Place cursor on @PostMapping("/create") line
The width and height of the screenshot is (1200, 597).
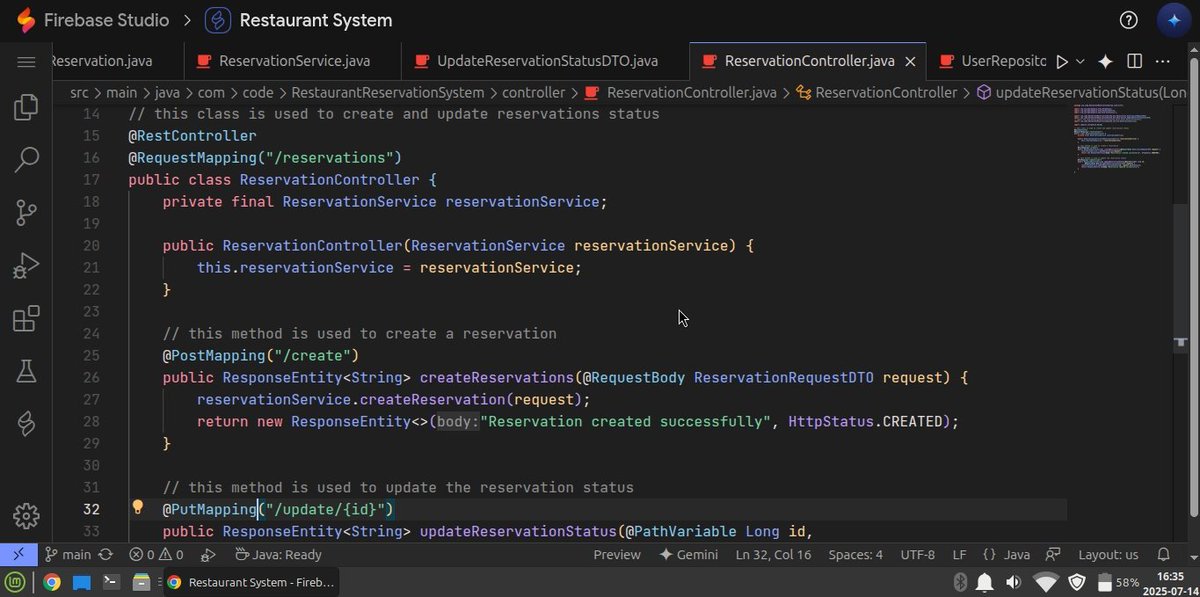click(261, 355)
